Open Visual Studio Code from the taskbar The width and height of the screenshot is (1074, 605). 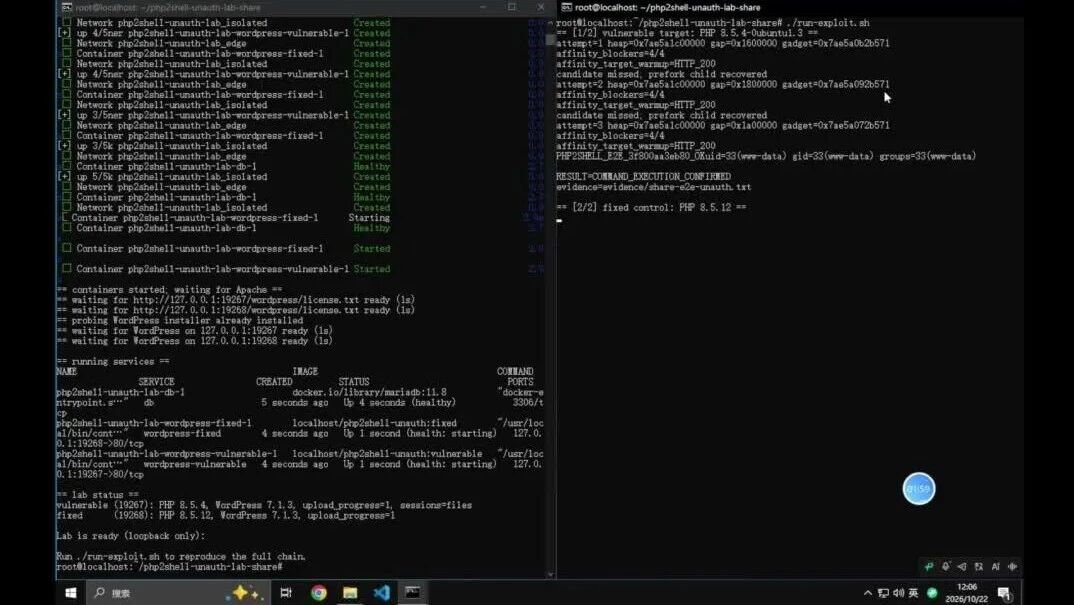382,593
